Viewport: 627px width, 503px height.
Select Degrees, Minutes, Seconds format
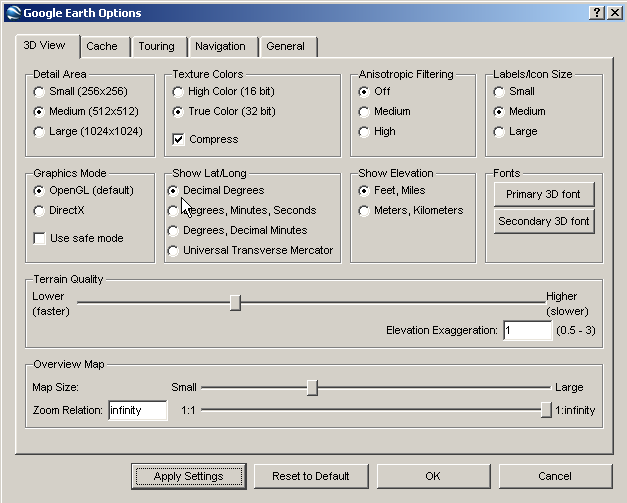coord(242,211)
